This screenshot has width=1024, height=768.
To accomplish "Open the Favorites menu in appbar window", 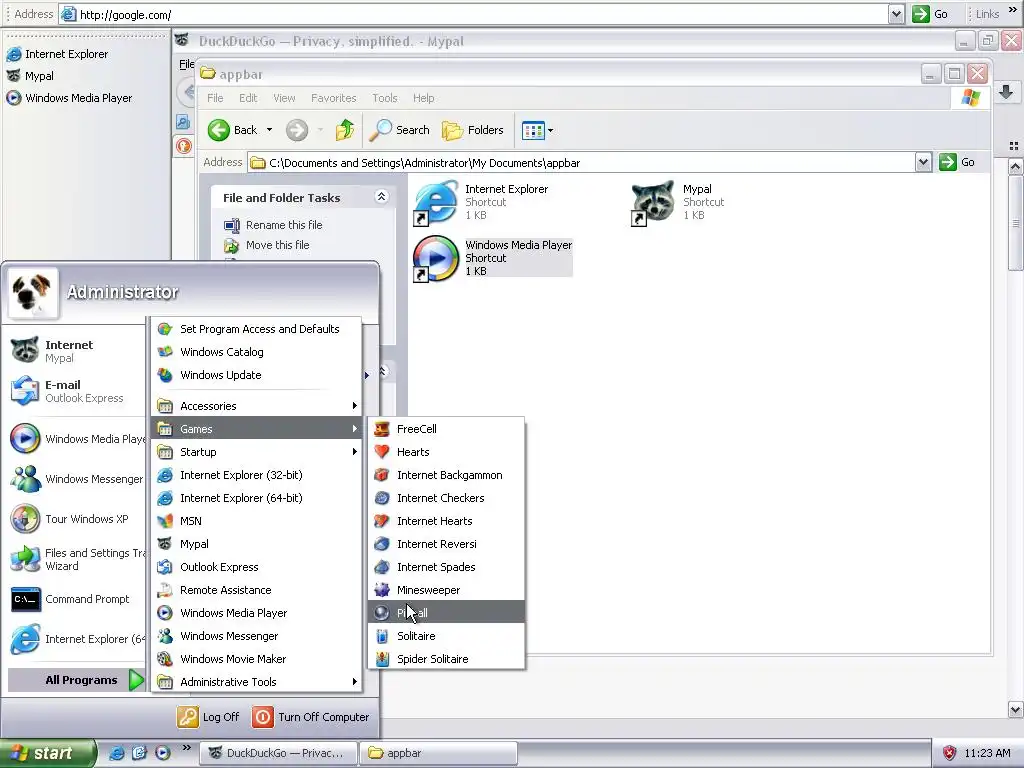I will pos(334,98).
